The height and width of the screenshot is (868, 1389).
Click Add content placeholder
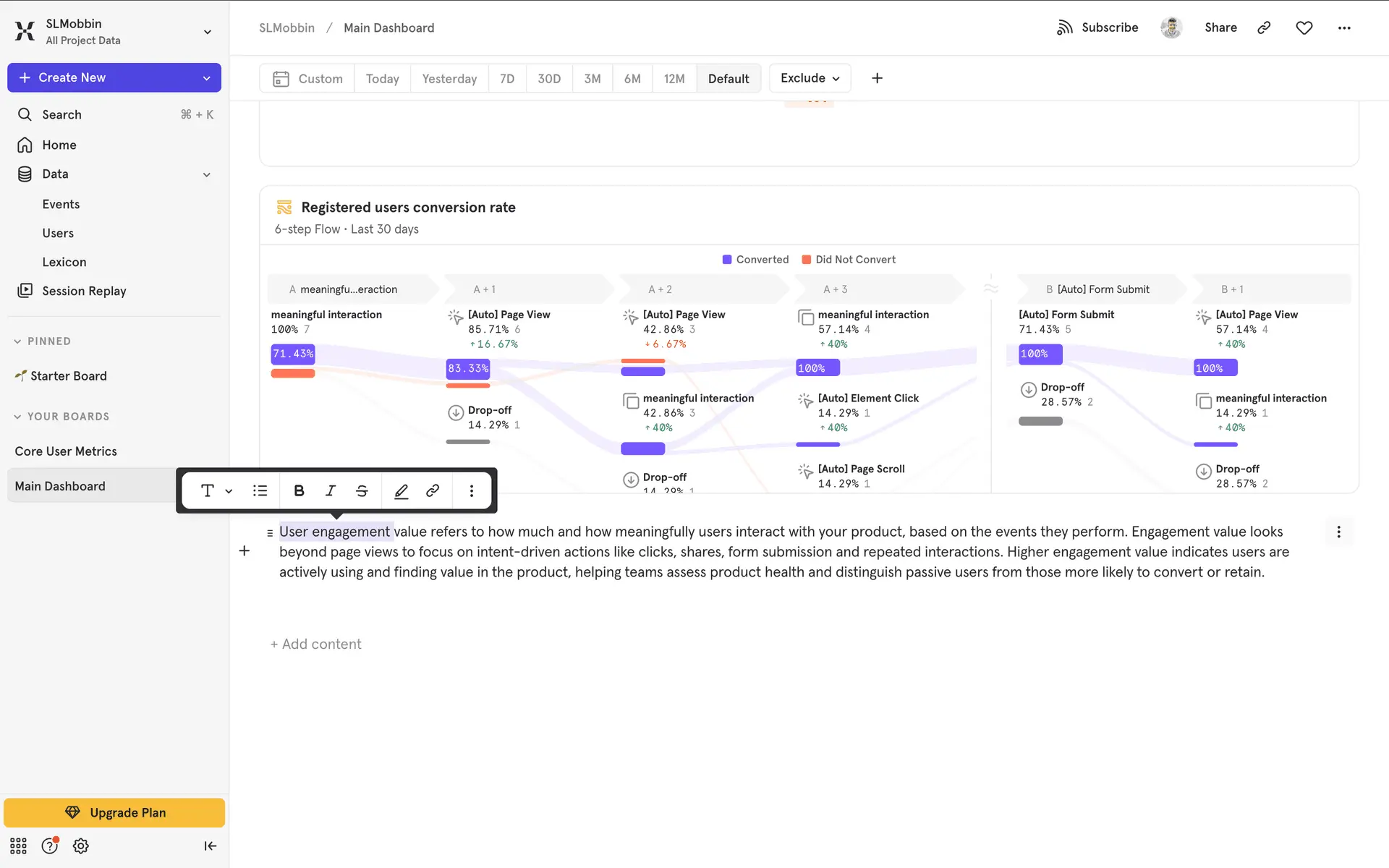(316, 644)
